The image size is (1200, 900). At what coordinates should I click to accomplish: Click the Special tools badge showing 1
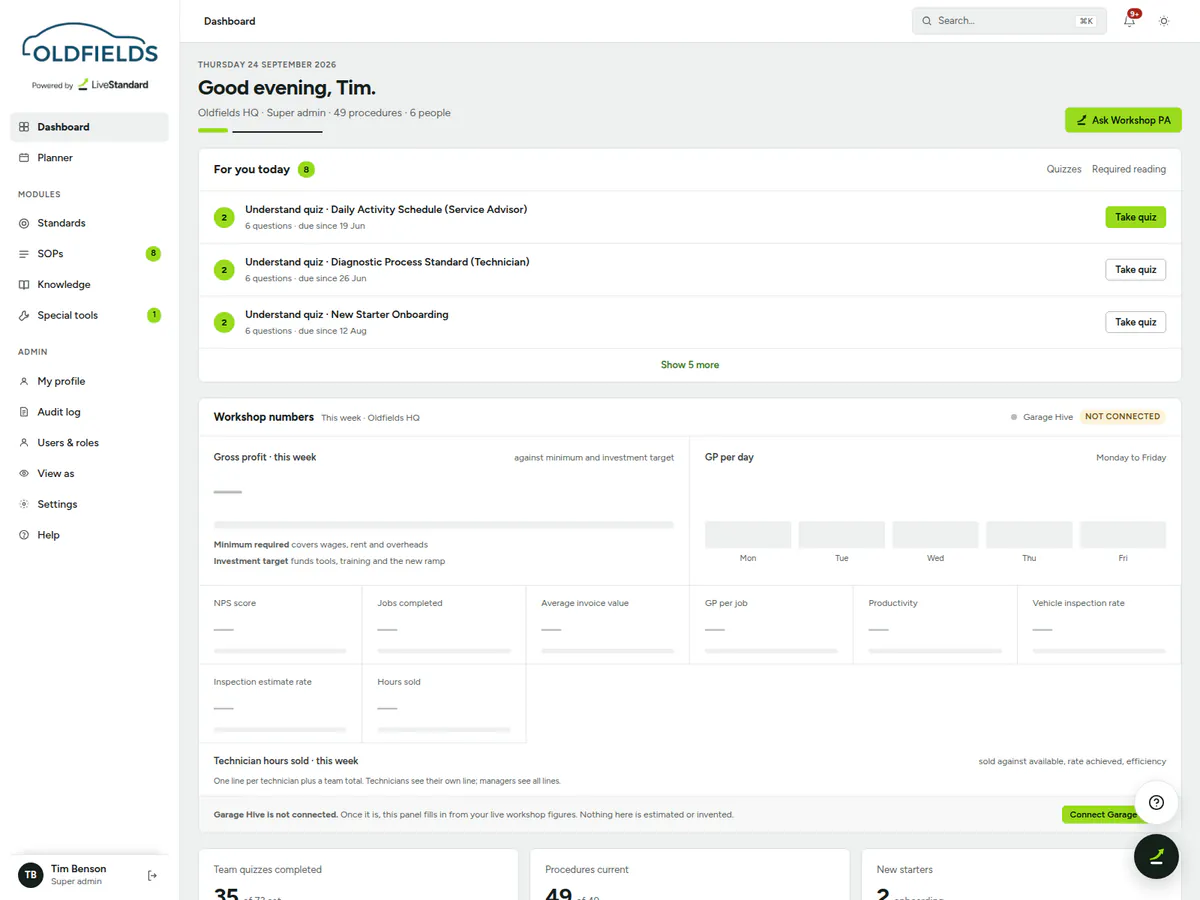154,315
